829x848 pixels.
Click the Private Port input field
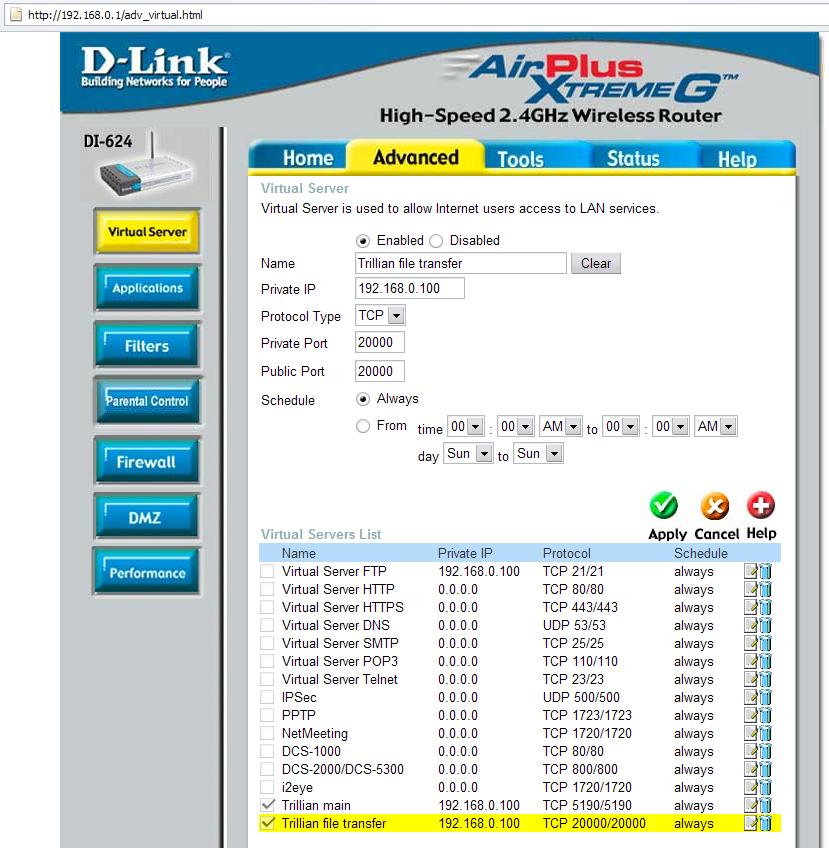pyautogui.click(x=380, y=342)
